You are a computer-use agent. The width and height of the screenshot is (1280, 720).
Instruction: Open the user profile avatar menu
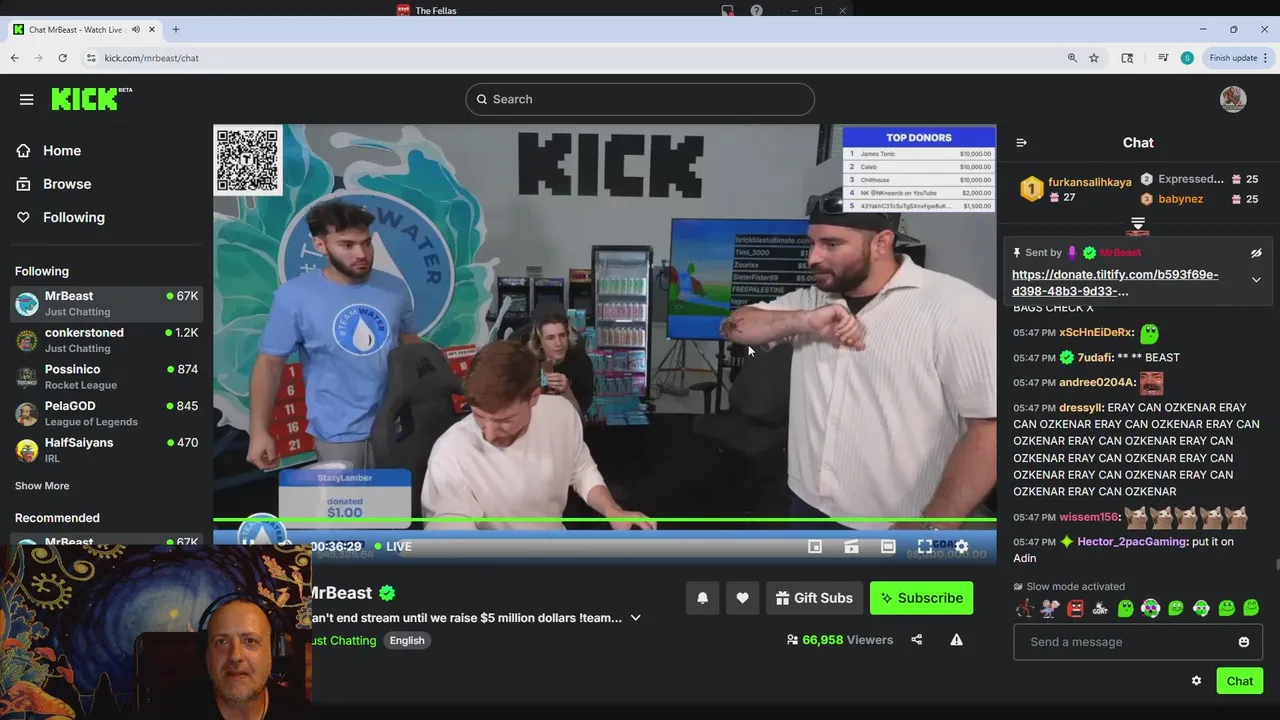click(x=1233, y=99)
